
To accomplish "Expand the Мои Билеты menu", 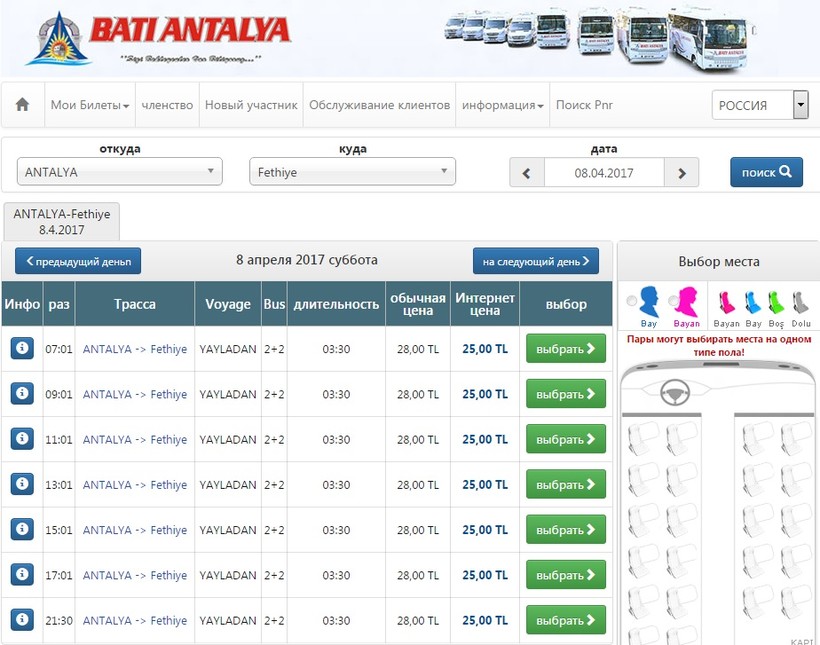I will pyautogui.click(x=90, y=105).
